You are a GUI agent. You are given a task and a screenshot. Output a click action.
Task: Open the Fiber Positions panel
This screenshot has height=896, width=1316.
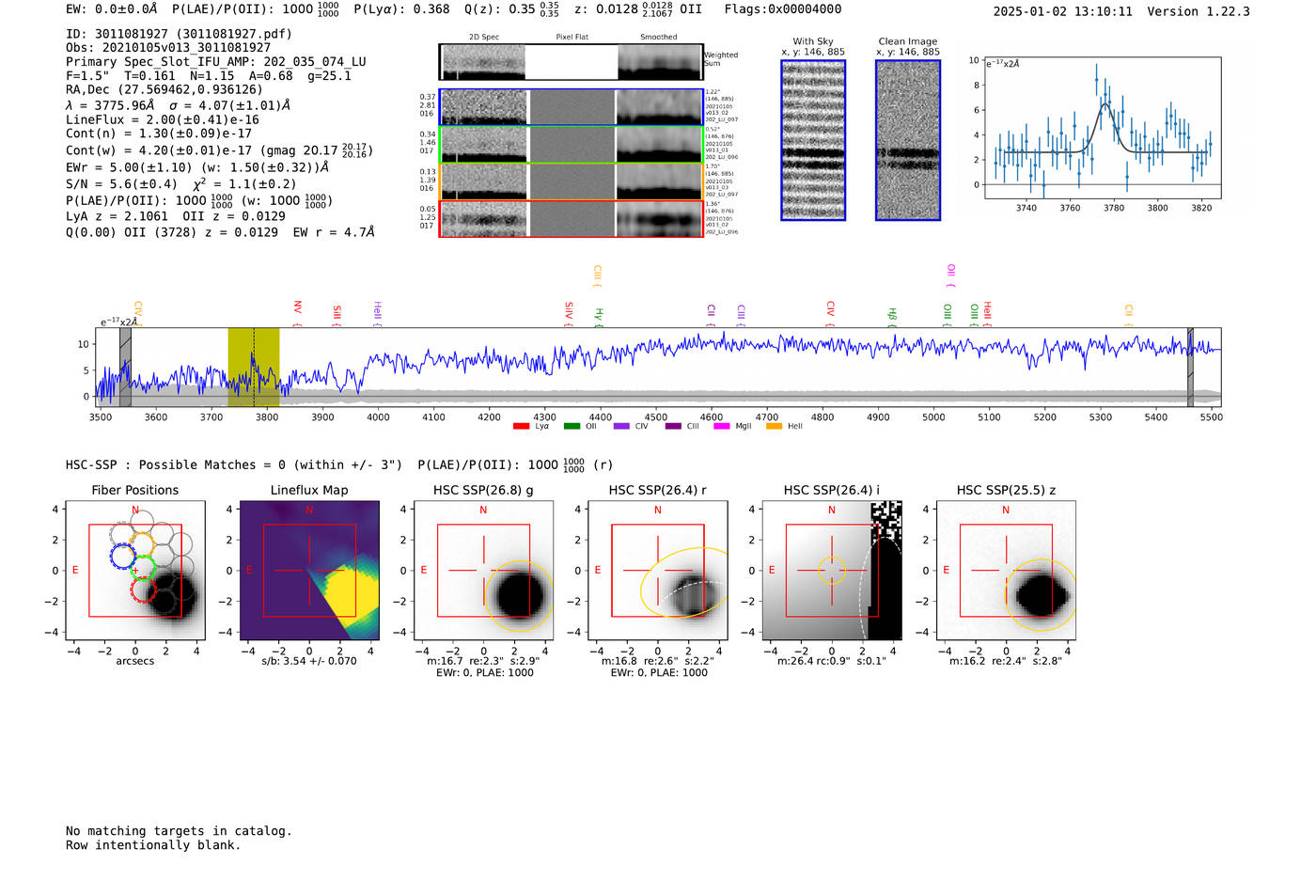click(x=135, y=571)
